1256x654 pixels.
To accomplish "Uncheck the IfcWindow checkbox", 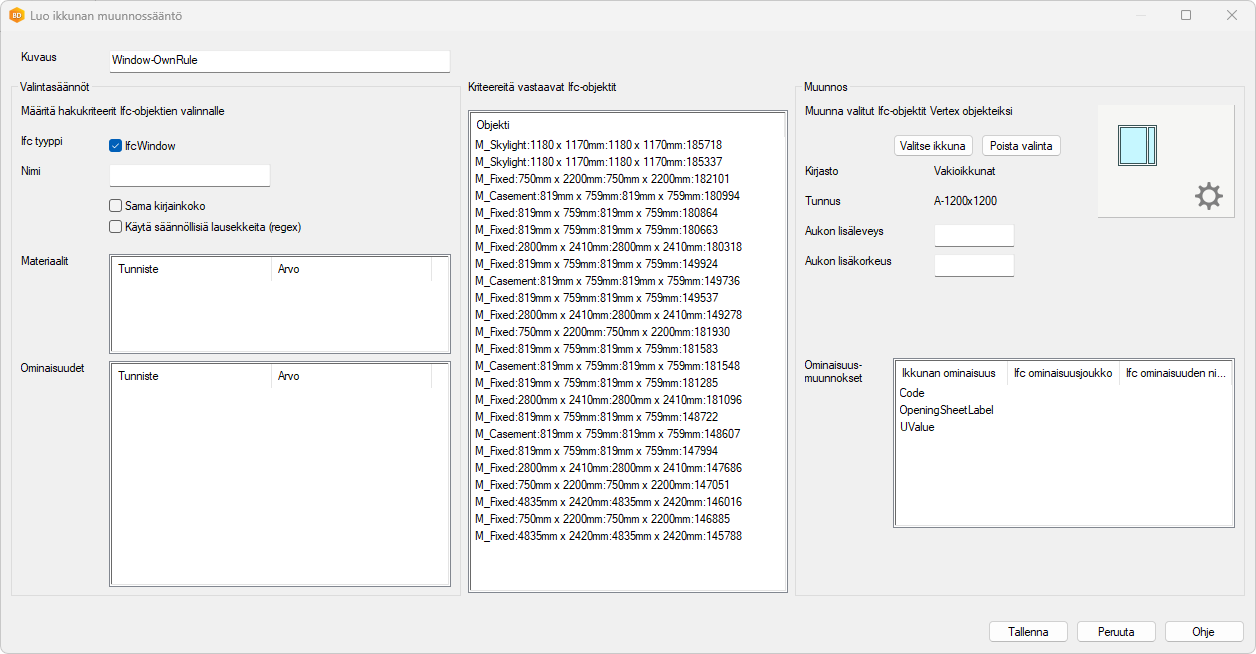I will pyautogui.click(x=115, y=146).
